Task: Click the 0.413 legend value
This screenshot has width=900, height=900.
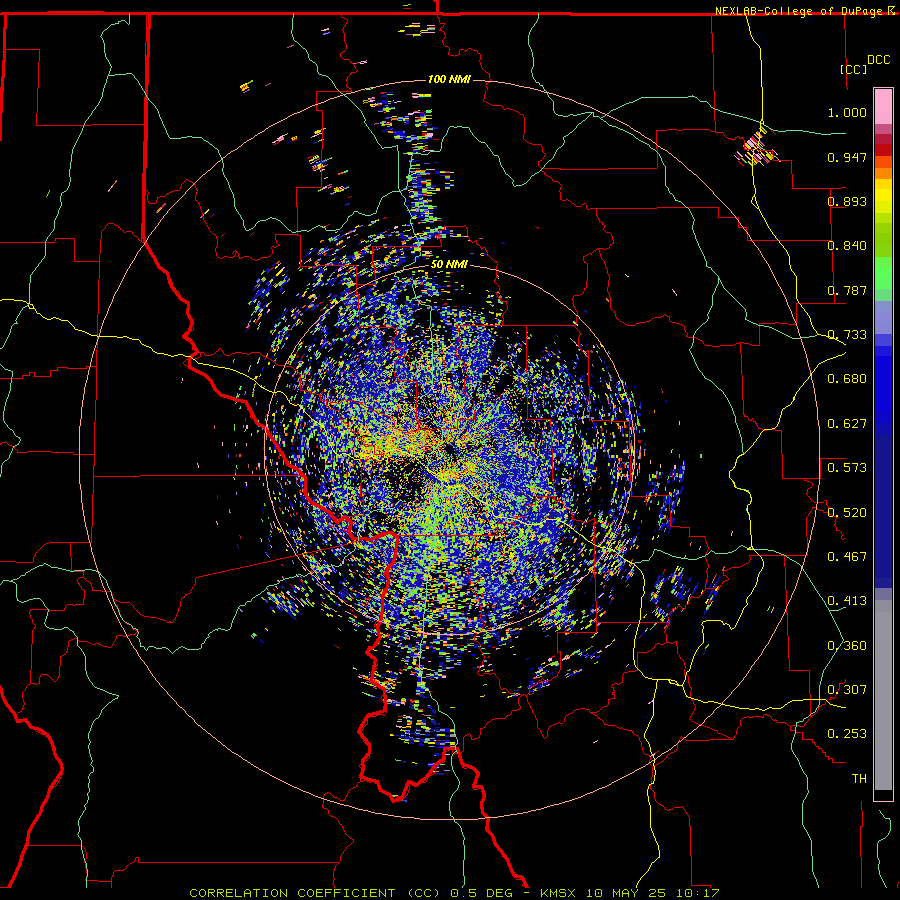Action: coord(847,601)
